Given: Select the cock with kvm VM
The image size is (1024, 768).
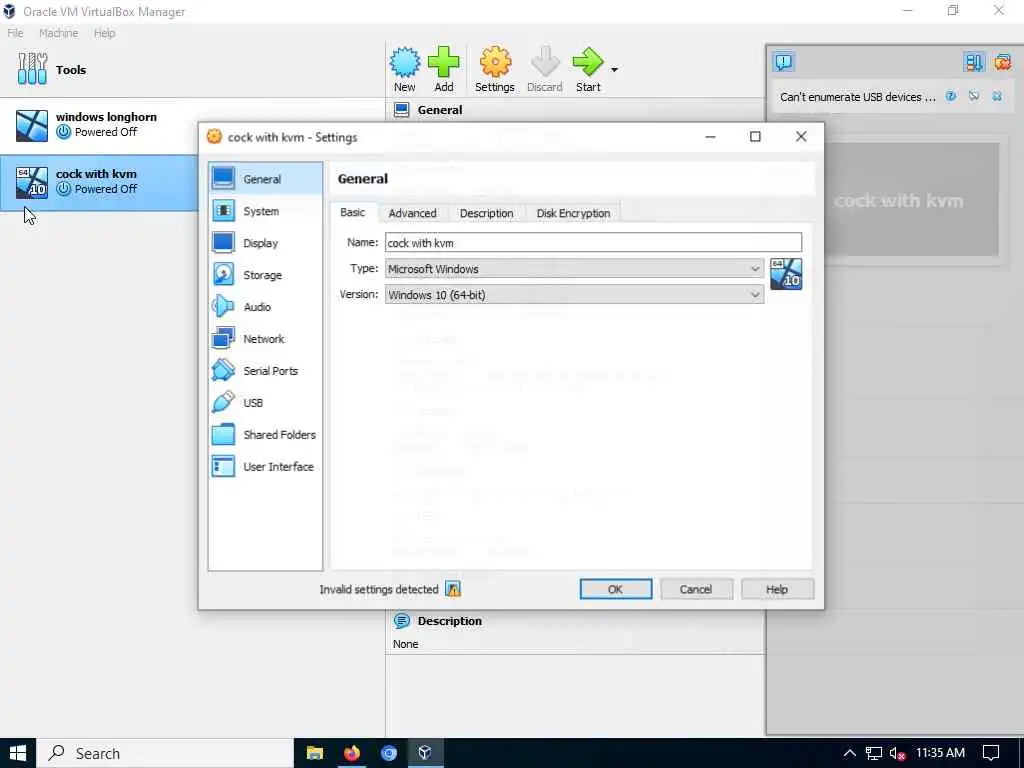Looking at the screenshot, I should click(x=99, y=182).
